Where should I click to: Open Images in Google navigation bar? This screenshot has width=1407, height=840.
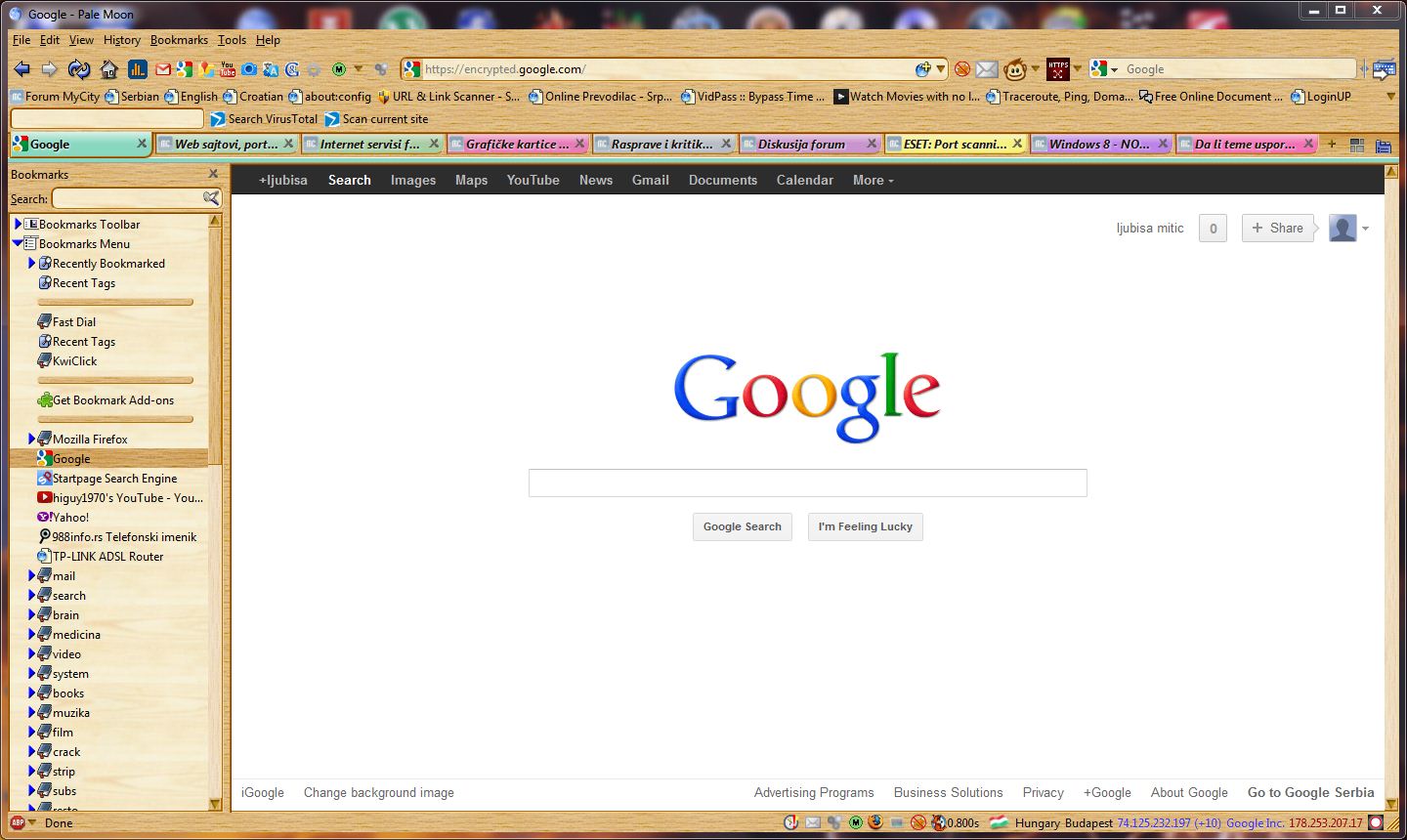click(413, 180)
